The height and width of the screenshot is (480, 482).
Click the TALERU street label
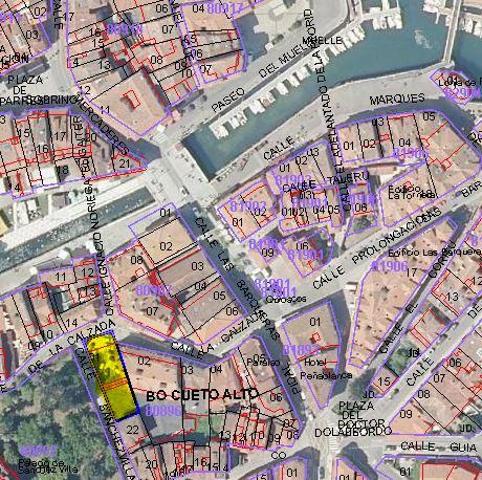pyautogui.click(x=348, y=179)
